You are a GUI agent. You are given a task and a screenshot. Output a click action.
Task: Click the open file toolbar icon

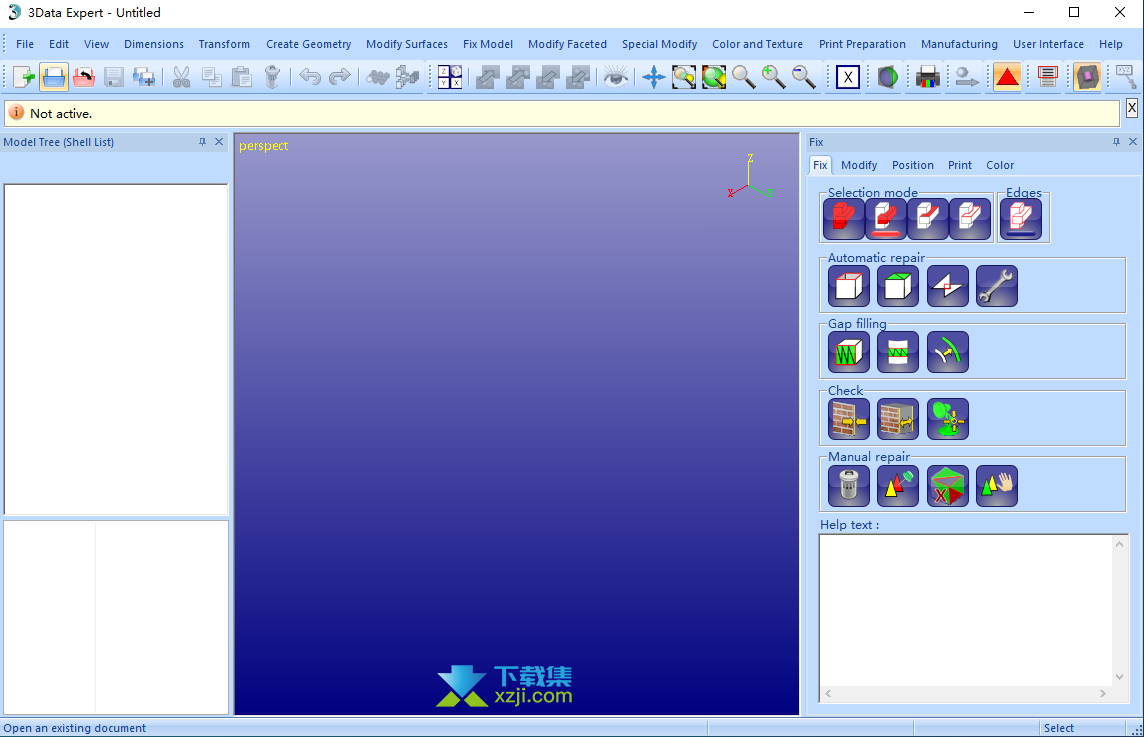(x=54, y=77)
